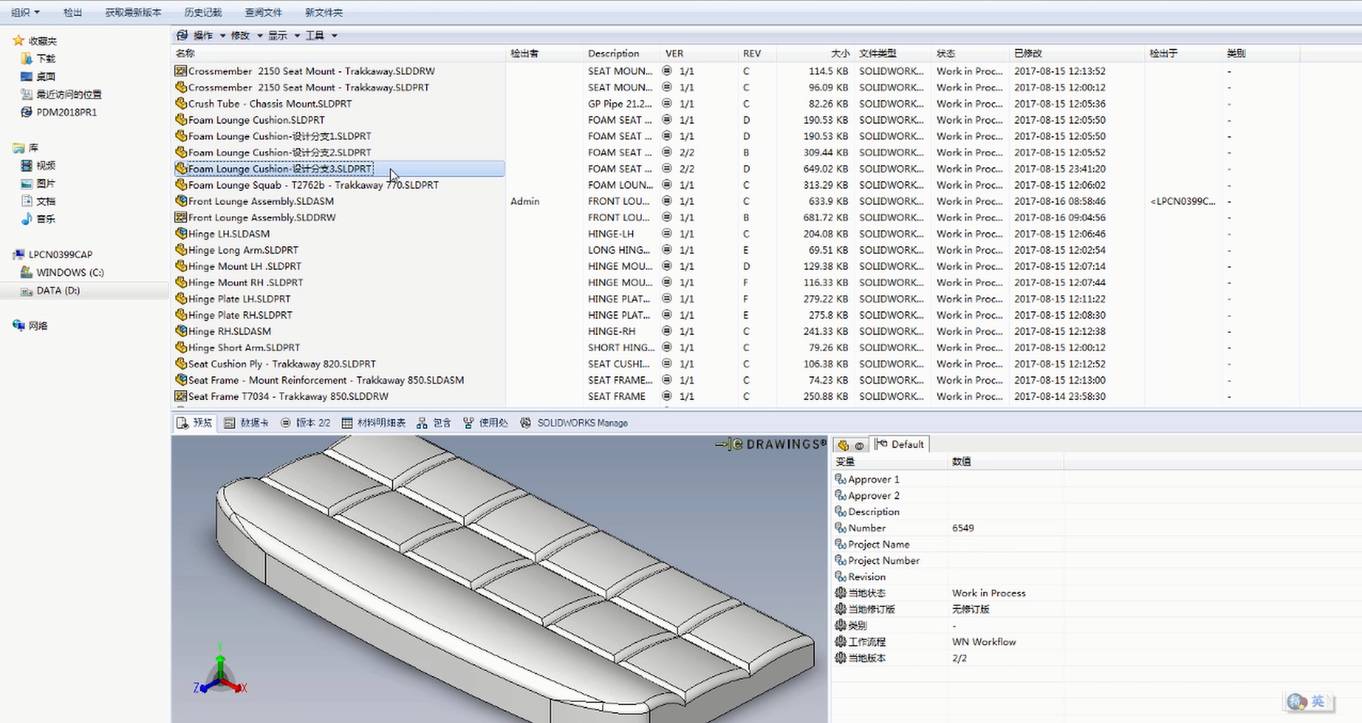Sort files by the 名称 column header
The width and height of the screenshot is (1362, 723).
point(185,53)
